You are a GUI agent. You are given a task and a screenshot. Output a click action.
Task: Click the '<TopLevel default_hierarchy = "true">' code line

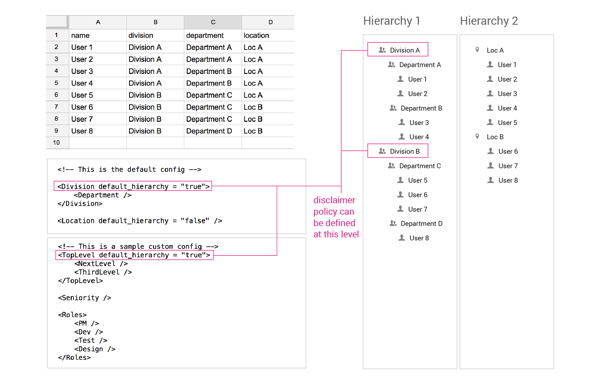(134, 255)
